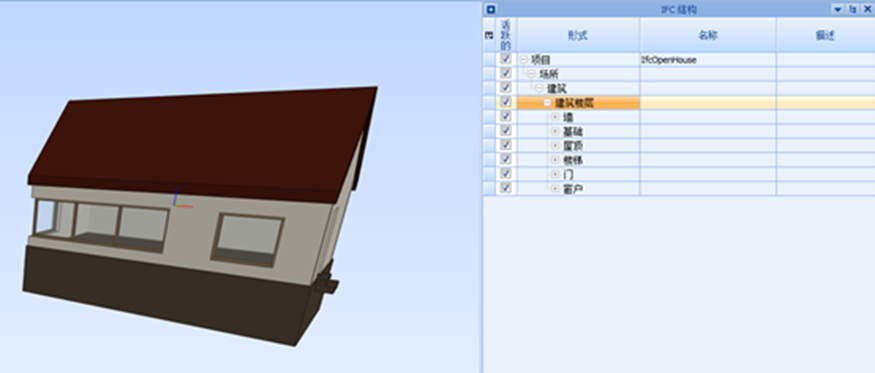
Task: Click the IFC panel icon at title bar left
Action: (x=491, y=9)
